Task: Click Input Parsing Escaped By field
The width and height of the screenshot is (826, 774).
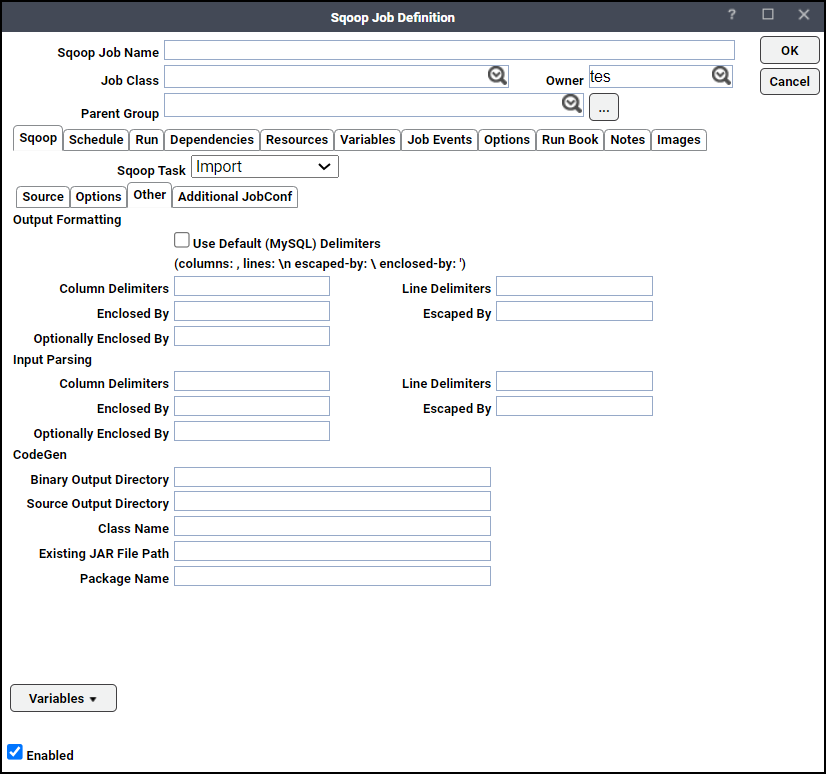Action: (574, 406)
